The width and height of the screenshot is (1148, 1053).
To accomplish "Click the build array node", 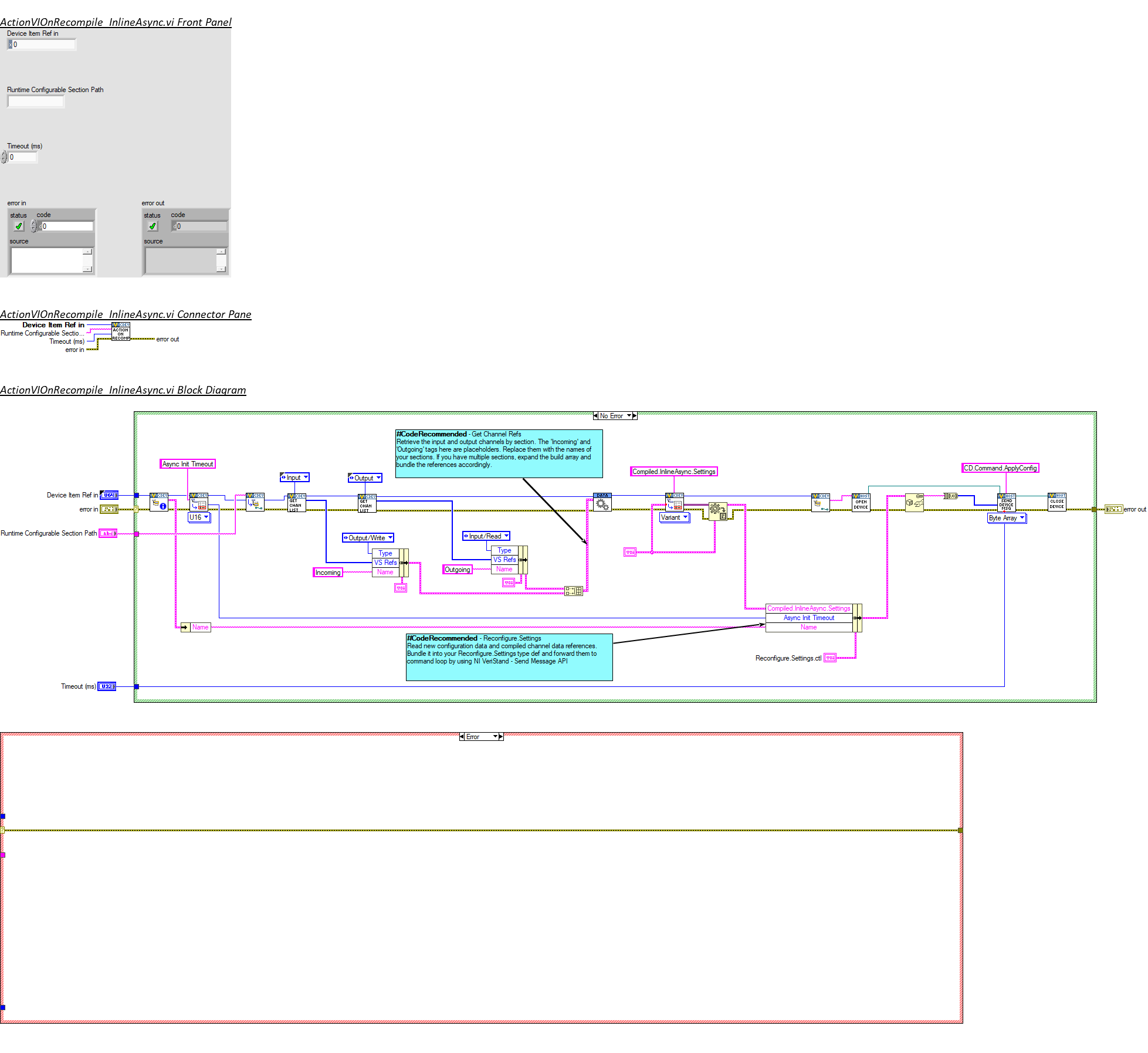I will [x=573, y=591].
